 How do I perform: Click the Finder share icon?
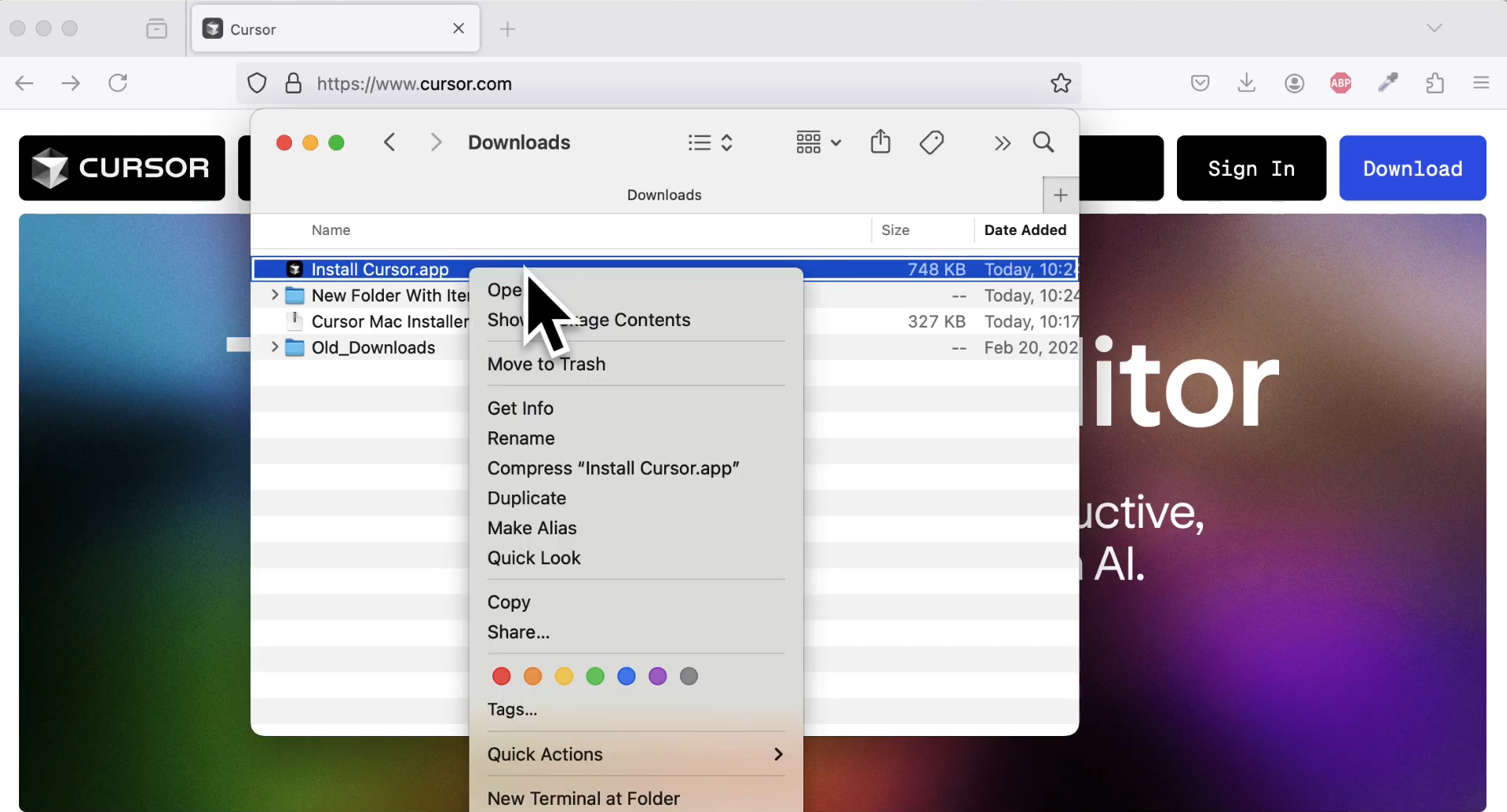tap(880, 142)
